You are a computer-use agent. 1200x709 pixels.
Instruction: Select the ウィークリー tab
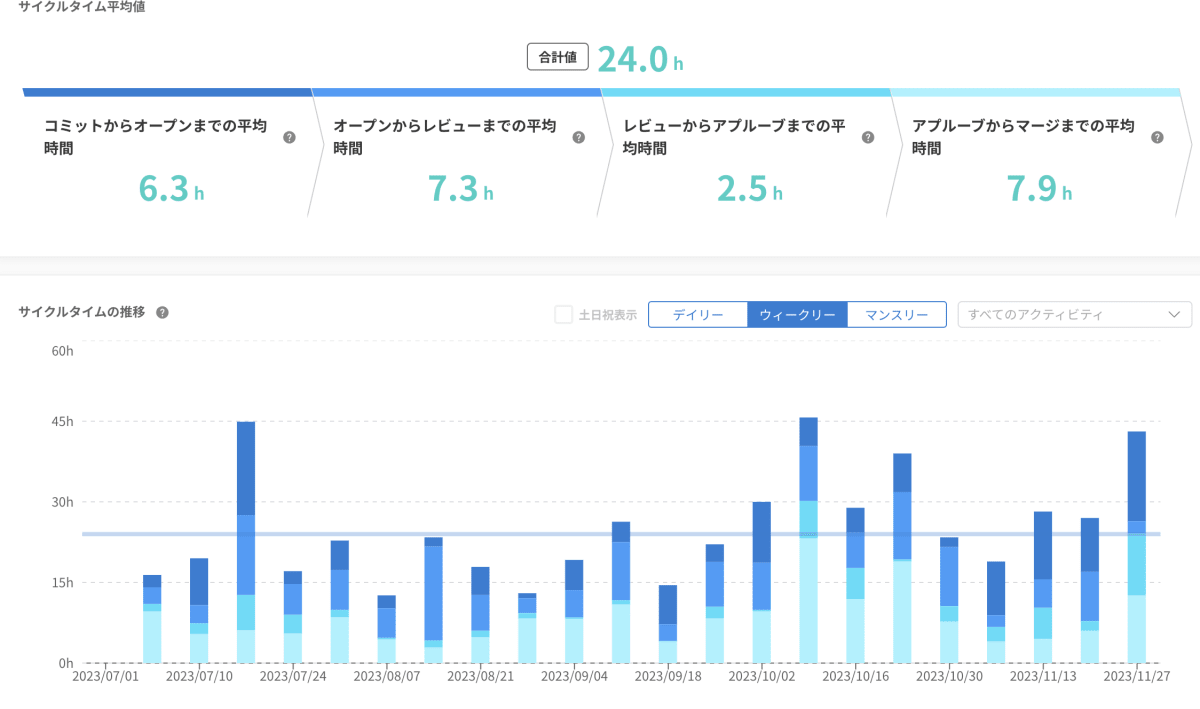click(x=797, y=314)
